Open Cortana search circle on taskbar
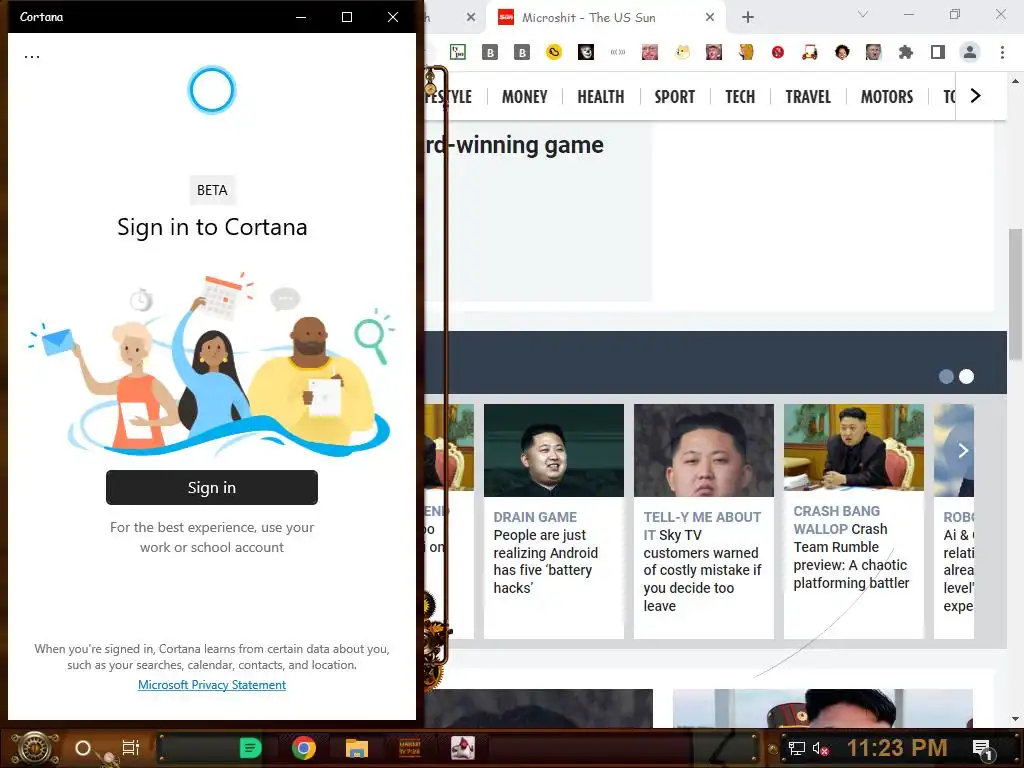The height and width of the screenshot is (768, 1024). tap(83, 748)
